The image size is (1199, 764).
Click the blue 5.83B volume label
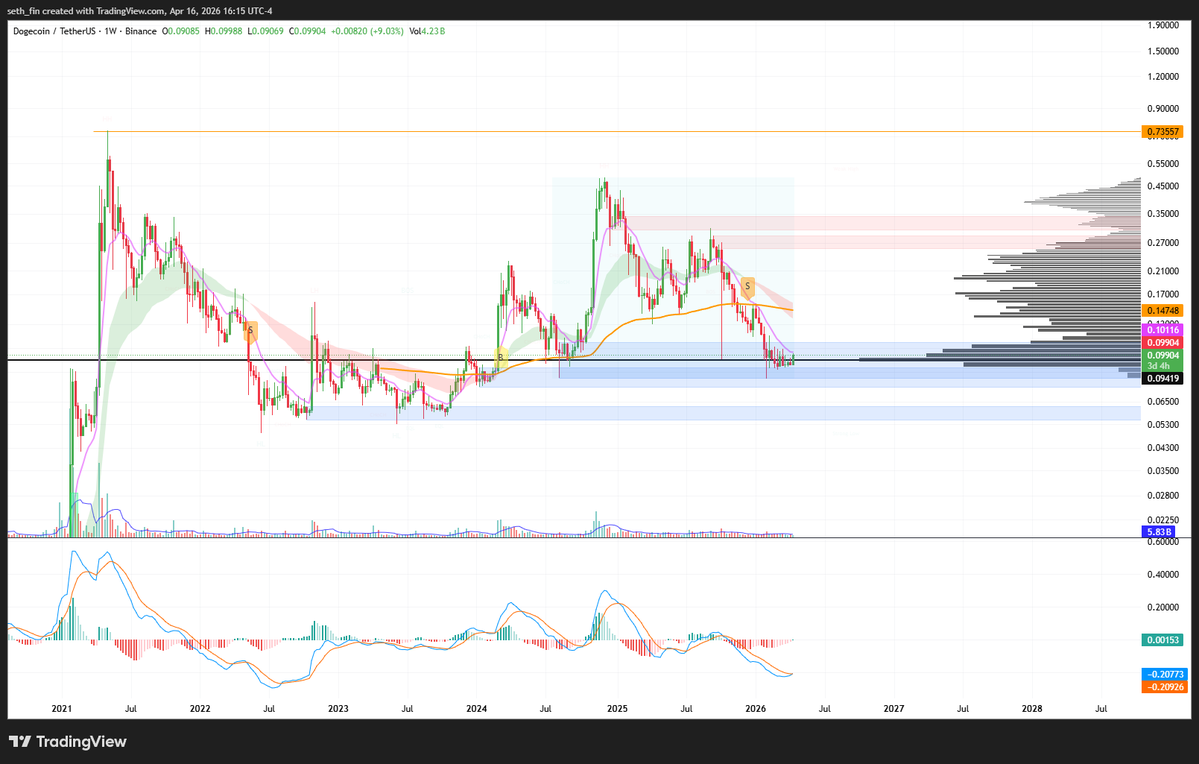1158,532
